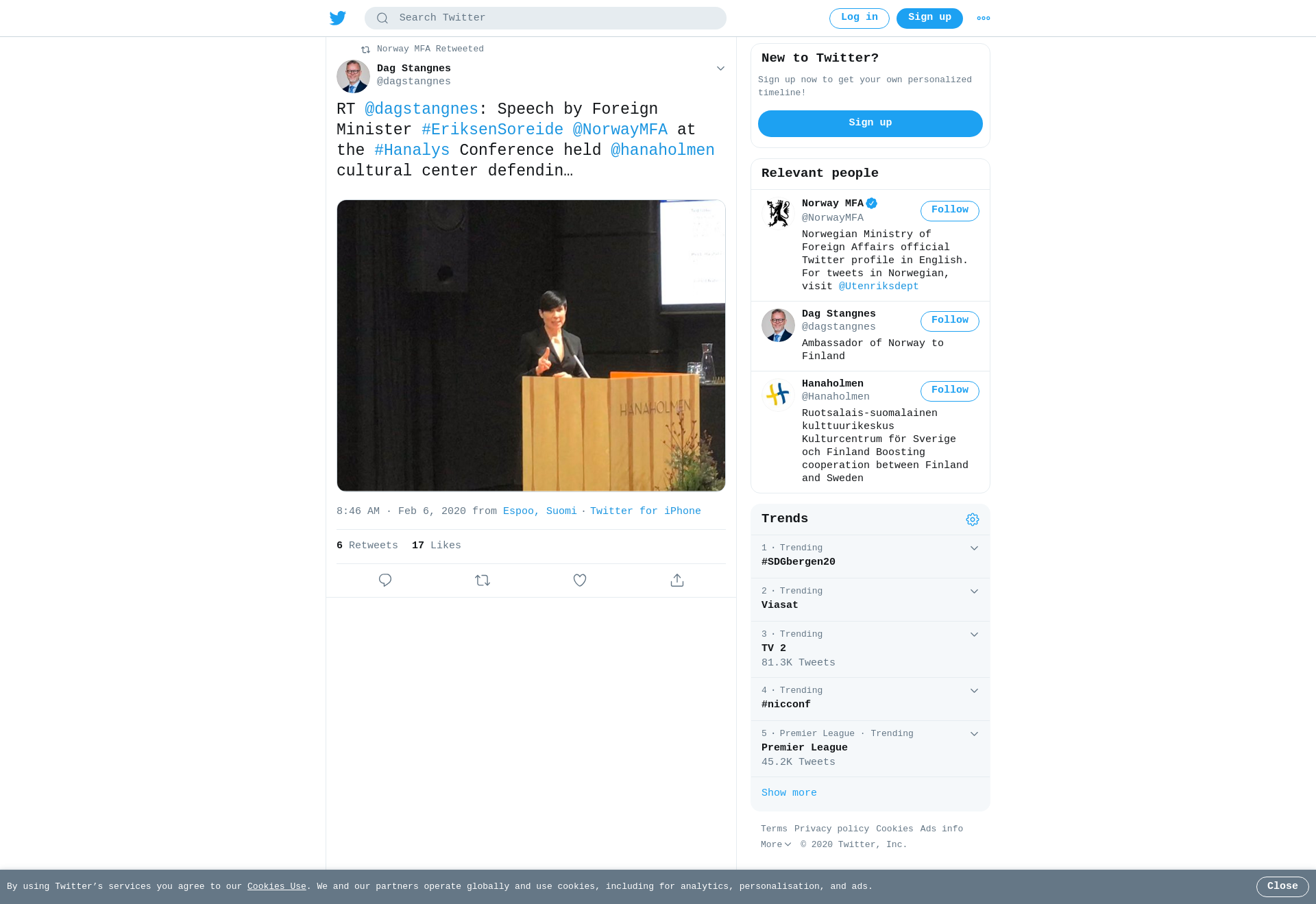Screen dimensions: 1316x904
Task: Click the Twitter bird logo
Action: tap(338, 18)
